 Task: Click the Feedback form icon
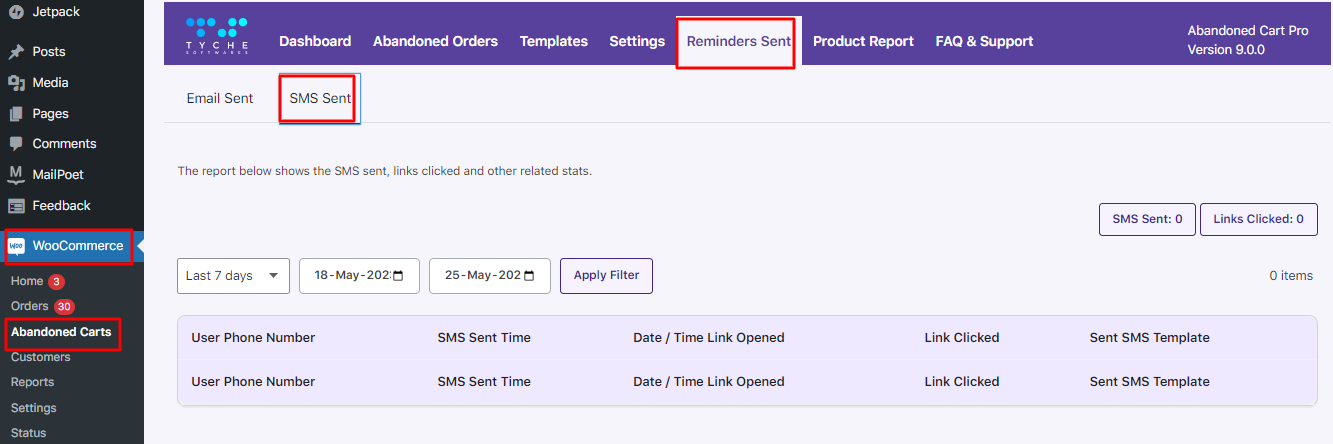point(16,205)
